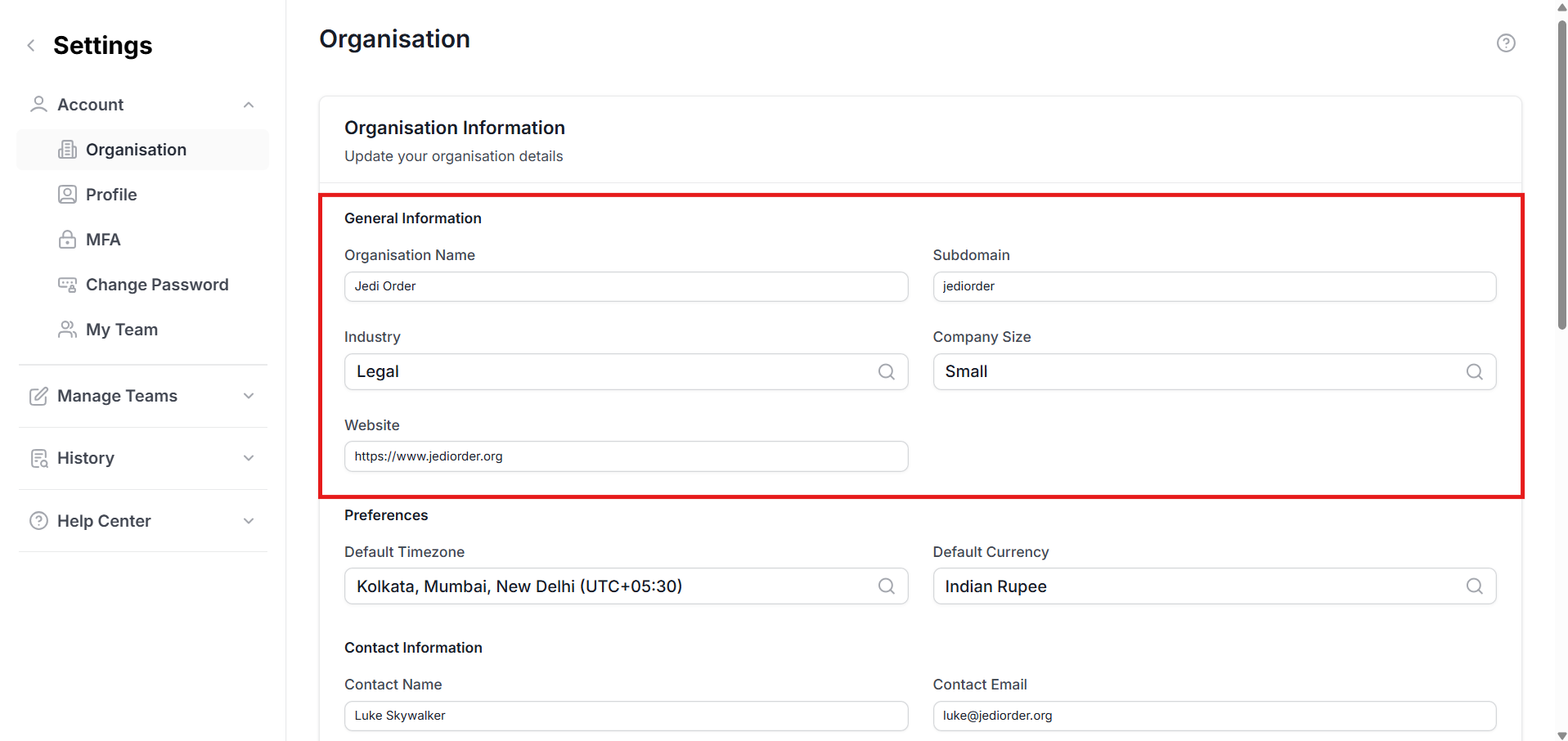Click the My Team people icon

[x=67, y=330]
